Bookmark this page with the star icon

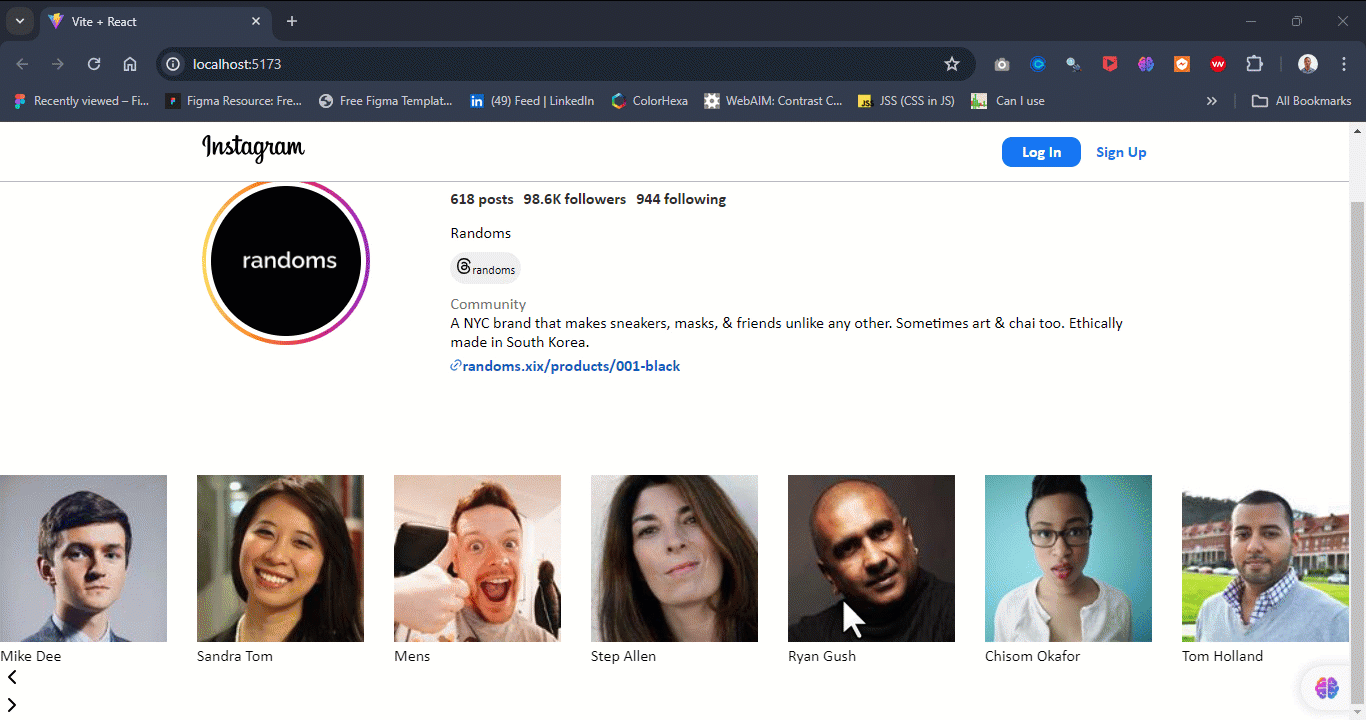[x=952, y=64]
